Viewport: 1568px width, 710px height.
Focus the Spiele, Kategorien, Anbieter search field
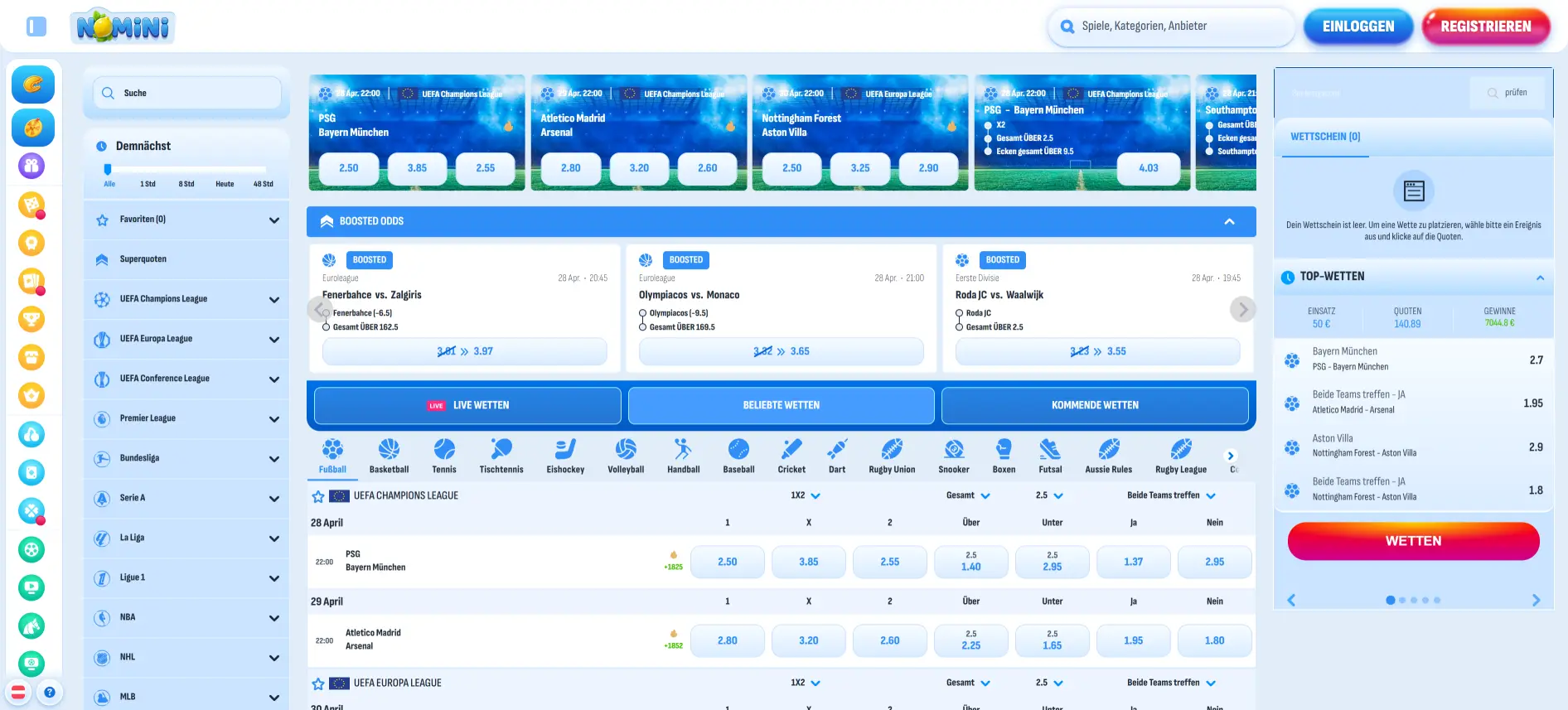pyautogui.click(x=1172, y=27)
